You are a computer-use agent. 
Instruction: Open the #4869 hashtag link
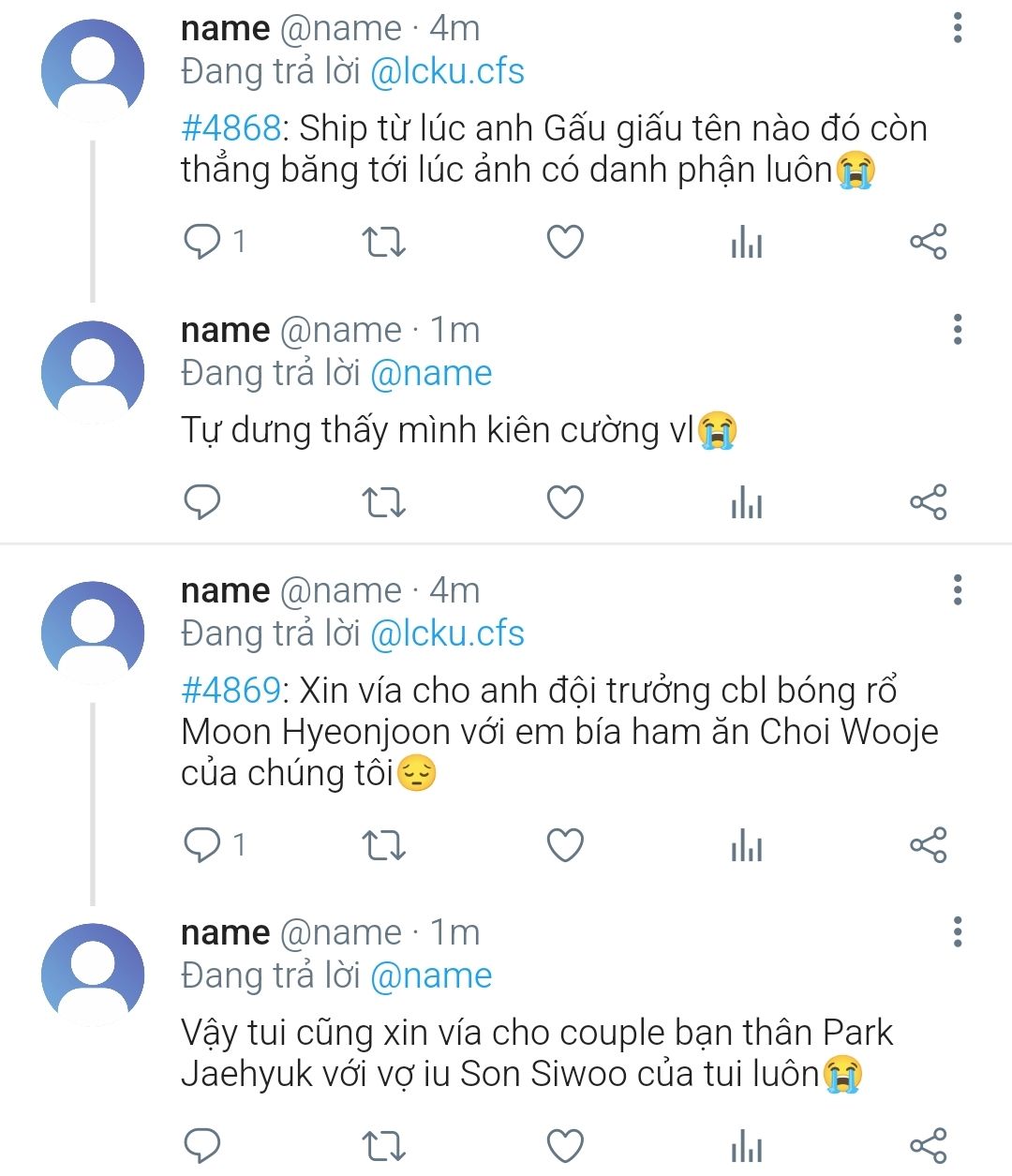231,691
